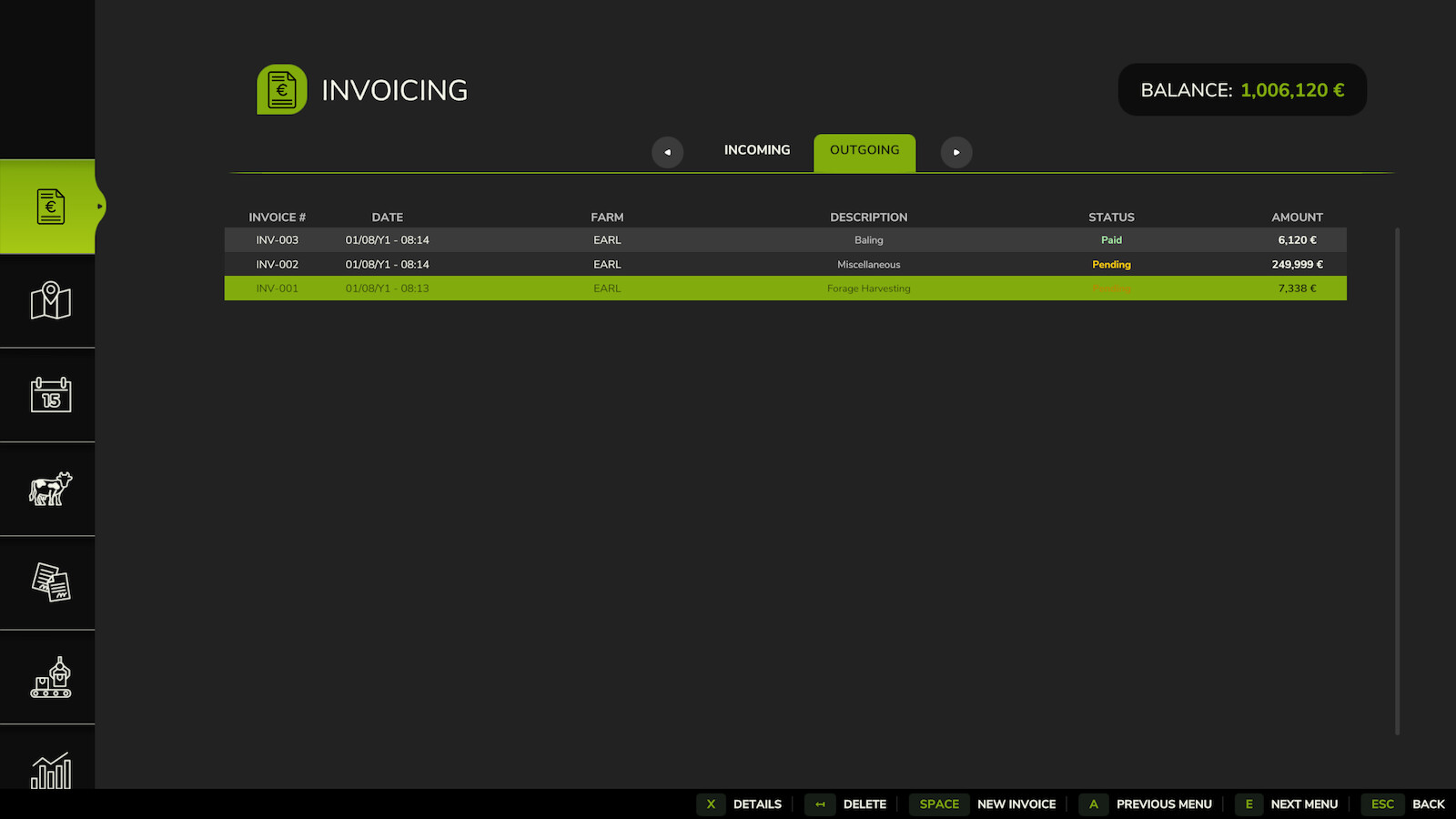Select the Calendar icon in the sidebar

(x=48, y=395)
